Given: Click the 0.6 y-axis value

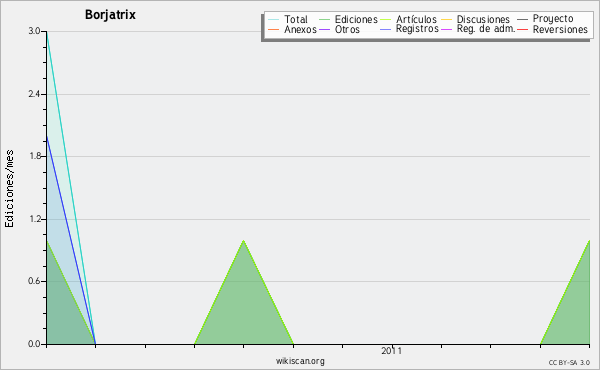Looking at the screenshot, I should click(34, 281).
